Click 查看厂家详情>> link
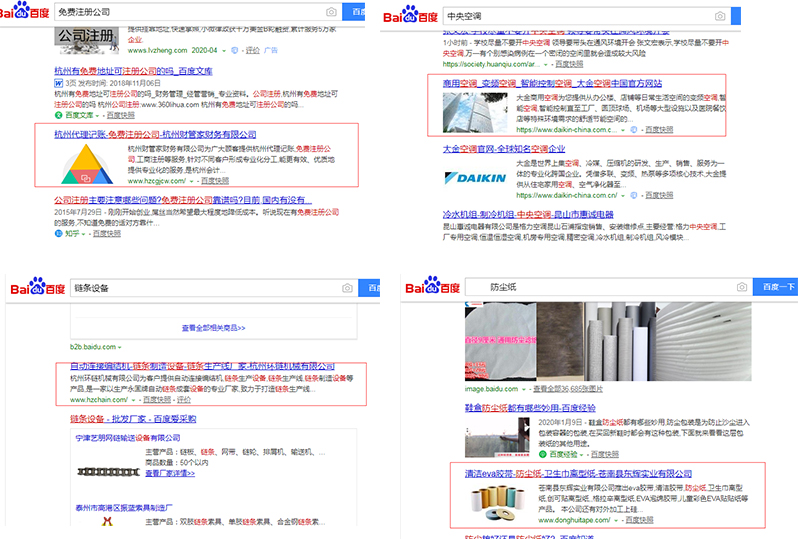The image size is (800, 539). 170,473
